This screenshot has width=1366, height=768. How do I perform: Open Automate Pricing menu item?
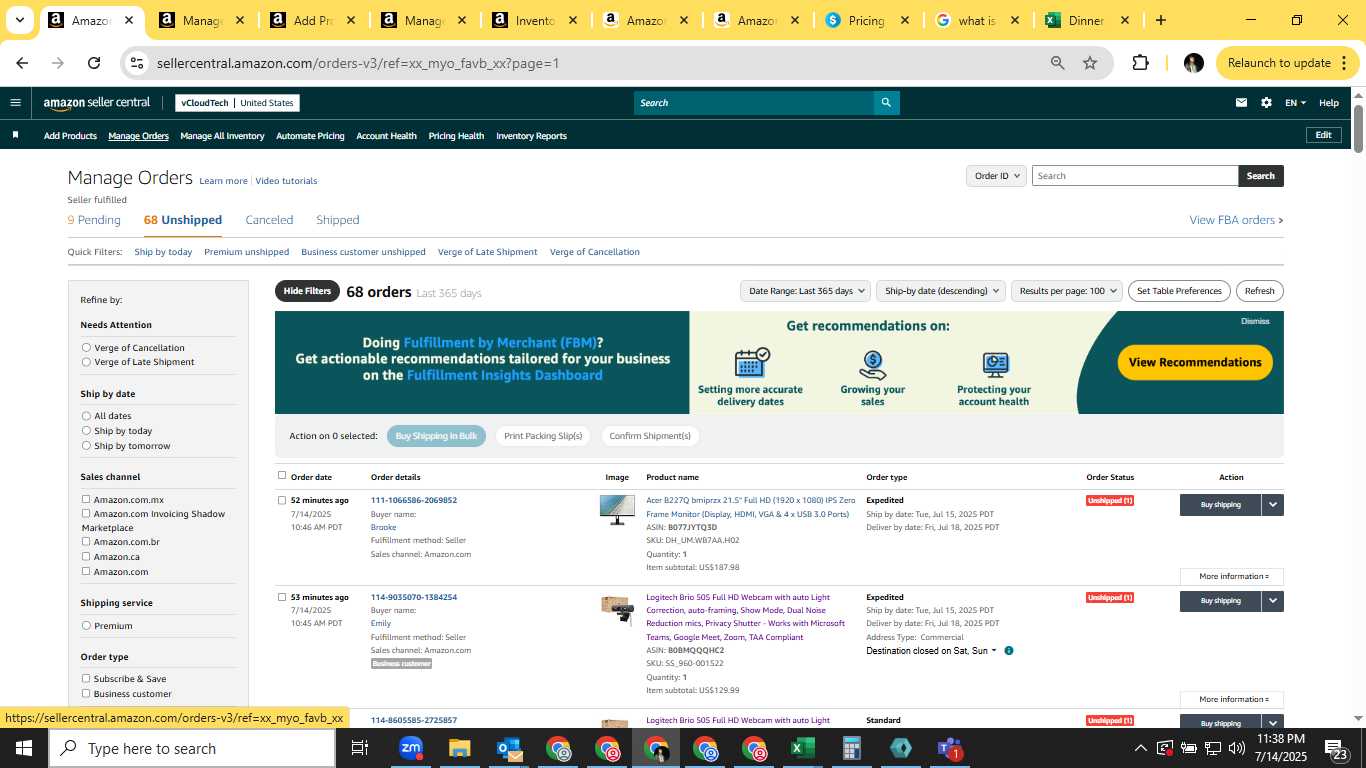click(x=310, y=136)
